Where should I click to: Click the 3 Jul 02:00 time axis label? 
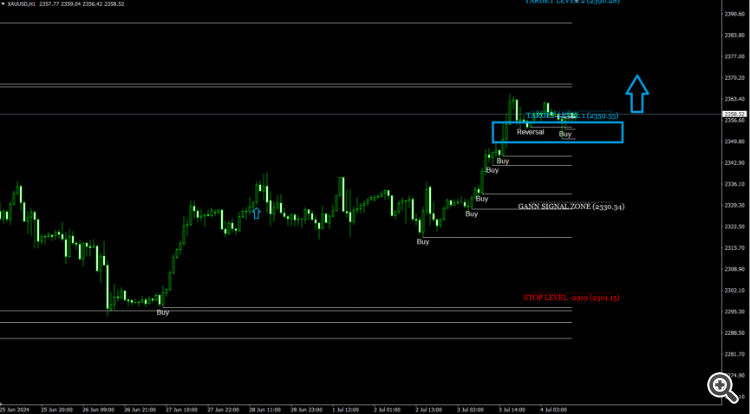[471, 410]
